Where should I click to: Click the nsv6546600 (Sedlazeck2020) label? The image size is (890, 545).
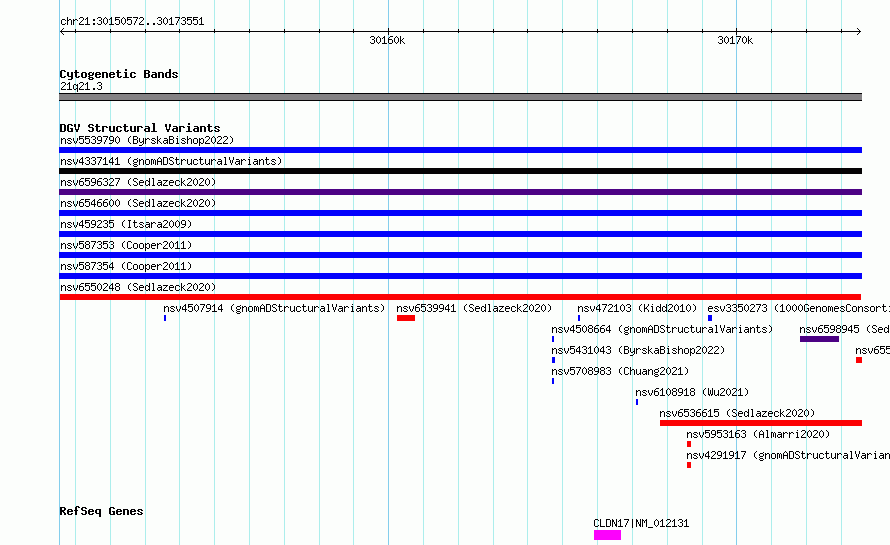138,203
